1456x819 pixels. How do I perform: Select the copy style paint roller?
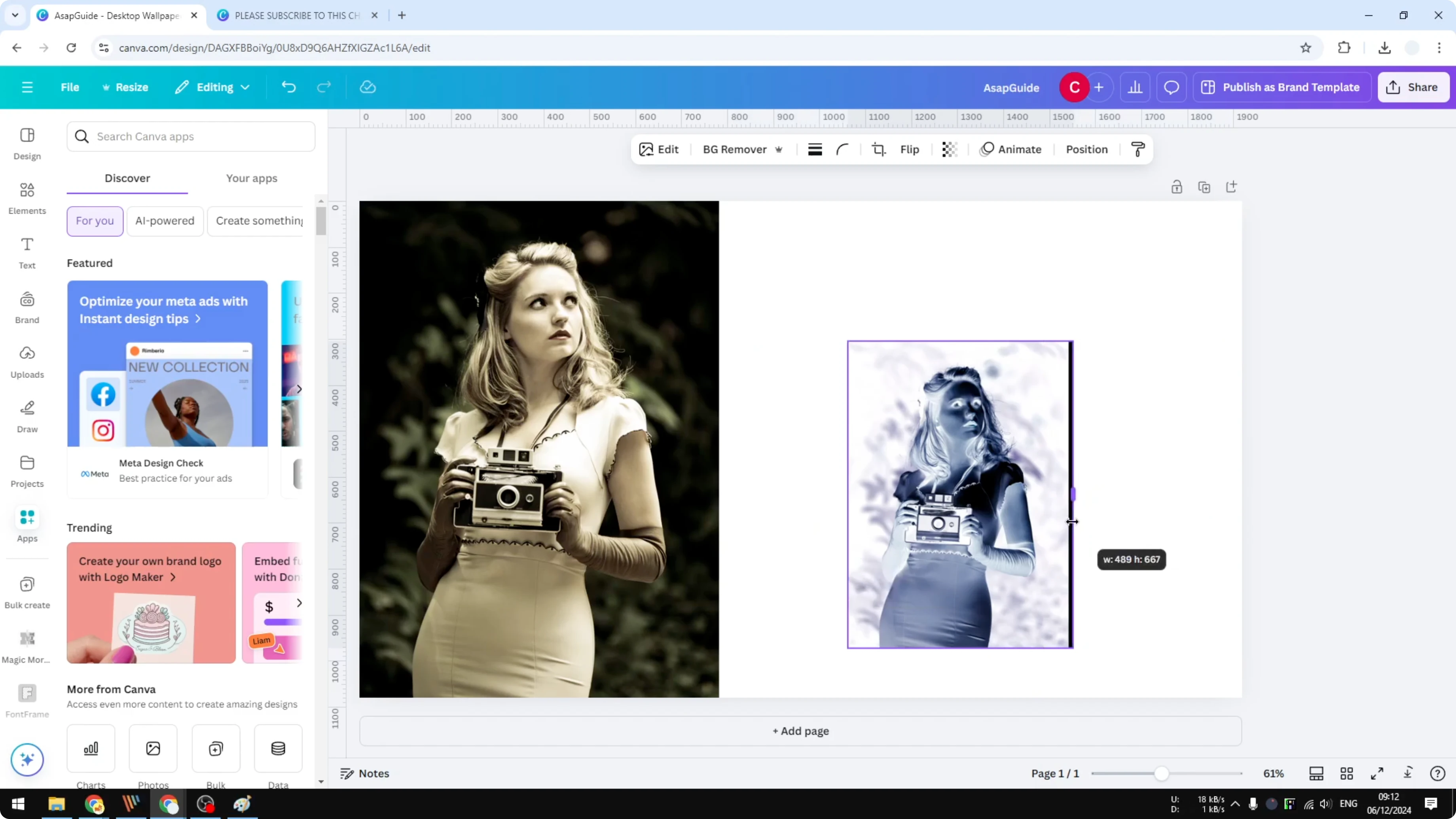click(x=1138, y=149)
